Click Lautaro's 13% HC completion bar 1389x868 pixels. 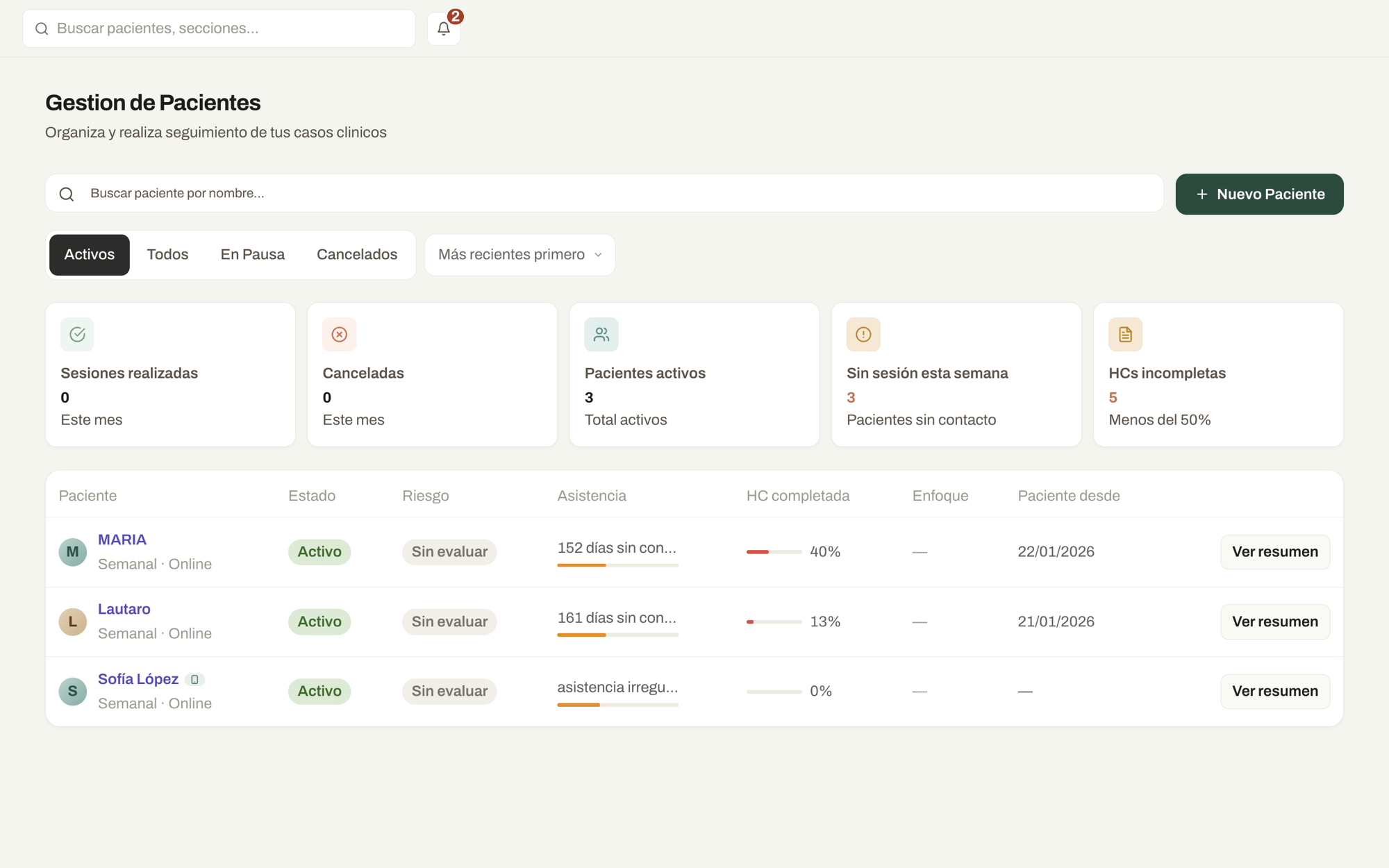pyautogui.click(x=774, y=621)
